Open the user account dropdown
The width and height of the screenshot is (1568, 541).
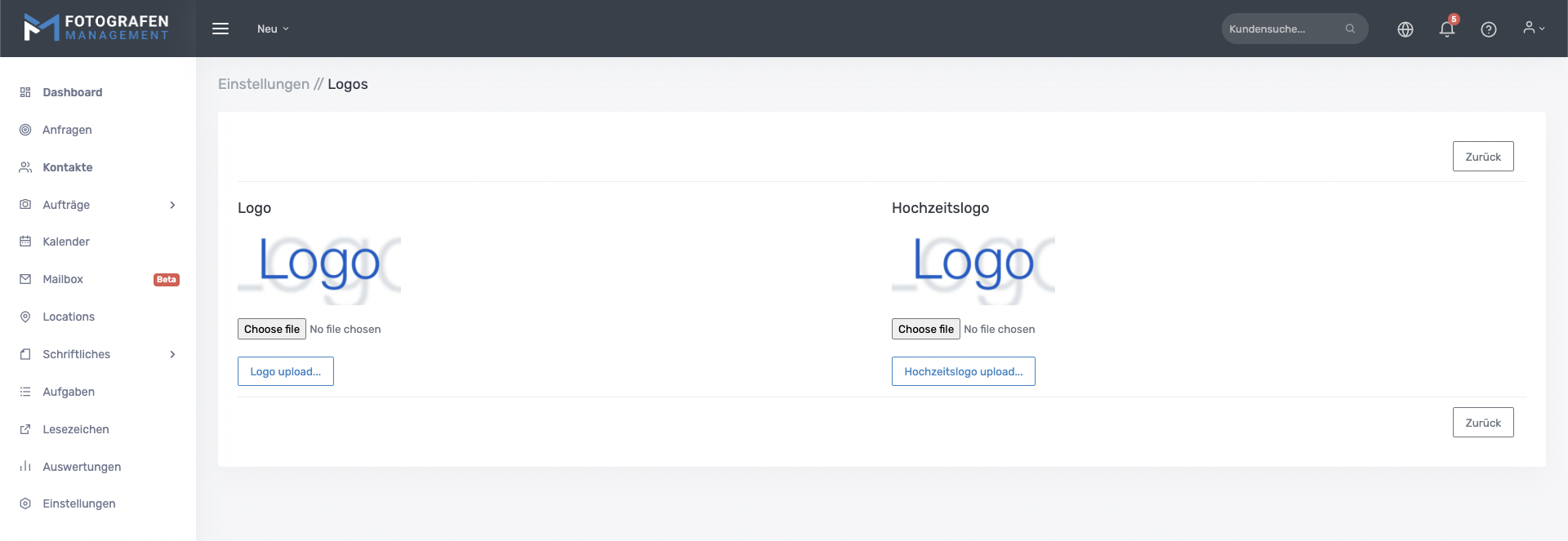click(1533, 29)
